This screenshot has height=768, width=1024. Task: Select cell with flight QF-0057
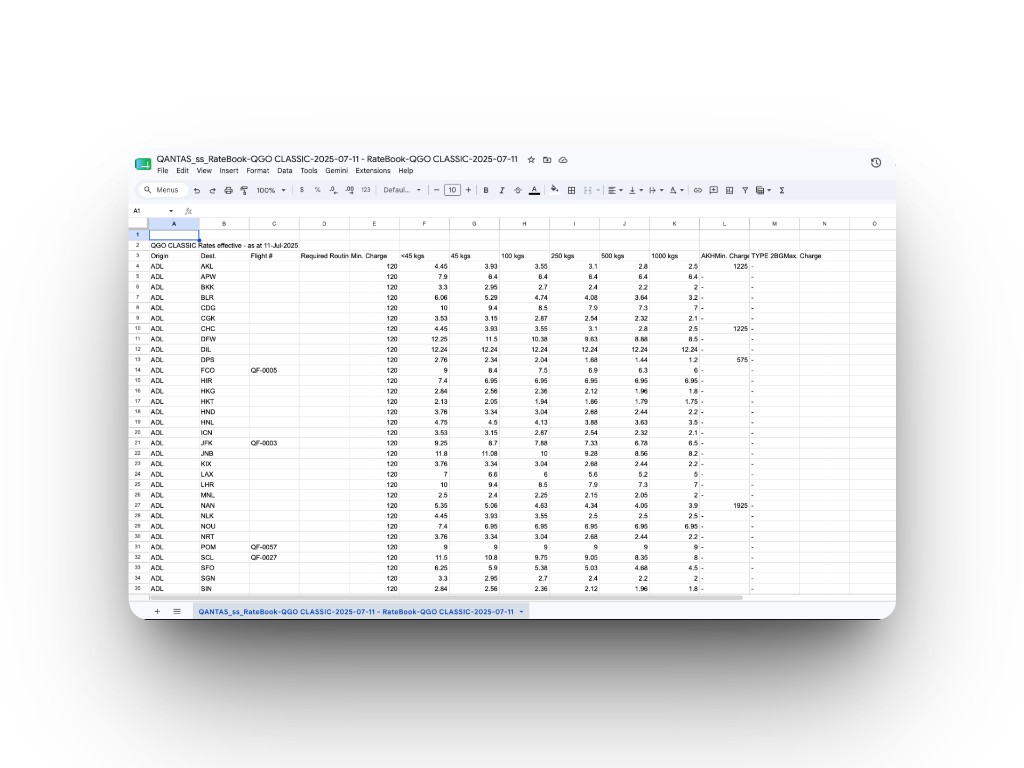(274, 547)
